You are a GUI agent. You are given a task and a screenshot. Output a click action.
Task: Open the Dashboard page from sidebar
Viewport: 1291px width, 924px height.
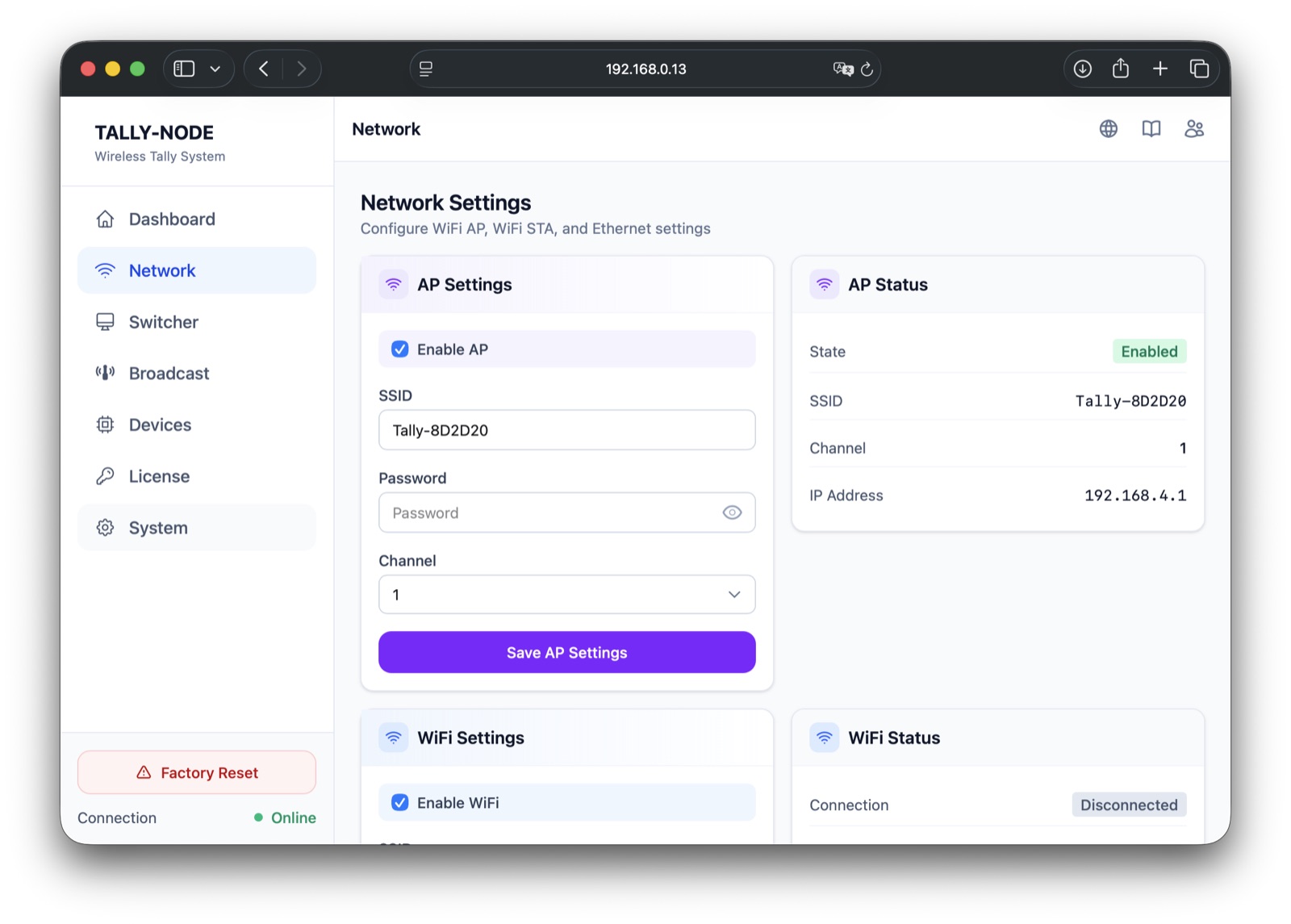[x=196, y=219]
